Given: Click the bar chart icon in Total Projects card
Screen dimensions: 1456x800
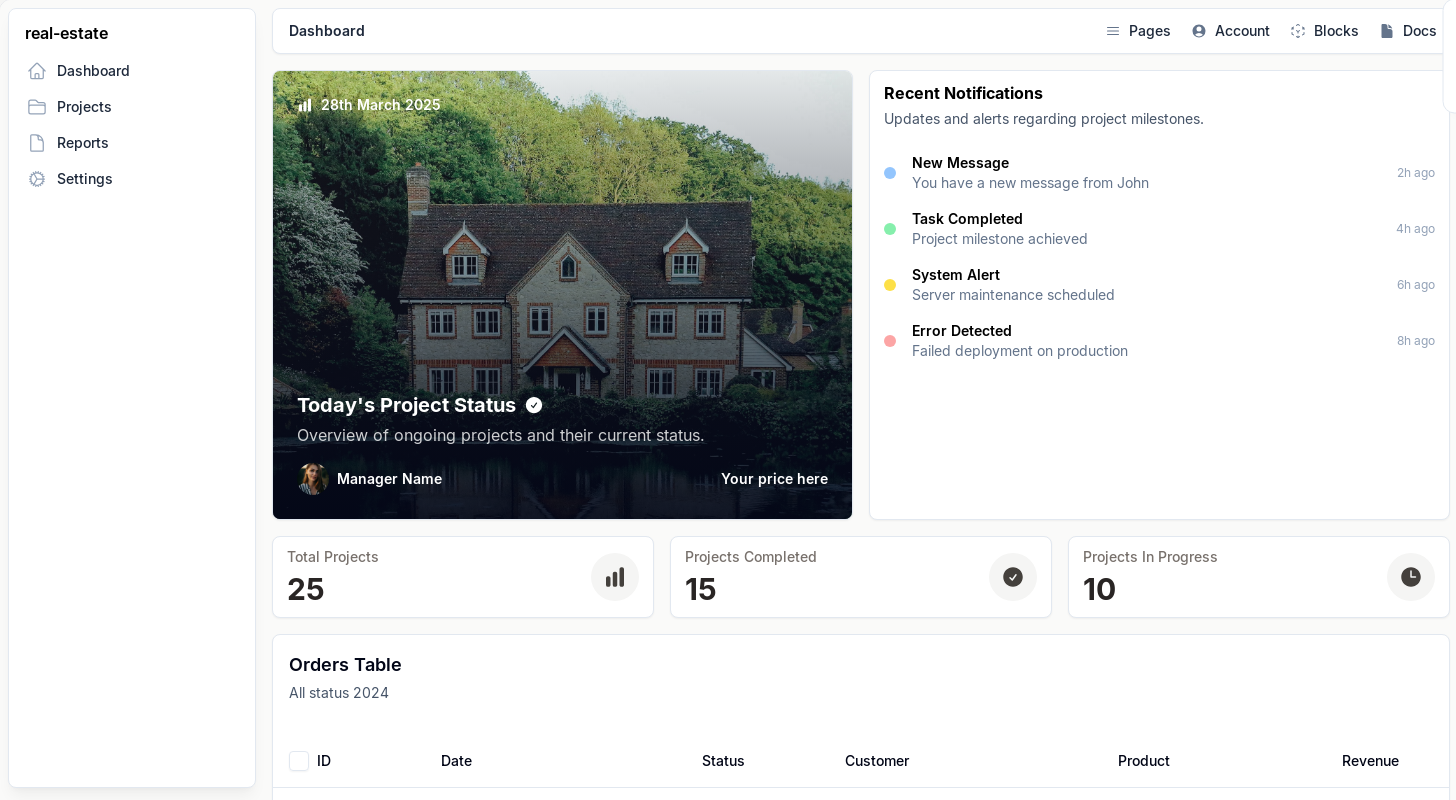Looking at the screenshot, I should pos(615,577).
